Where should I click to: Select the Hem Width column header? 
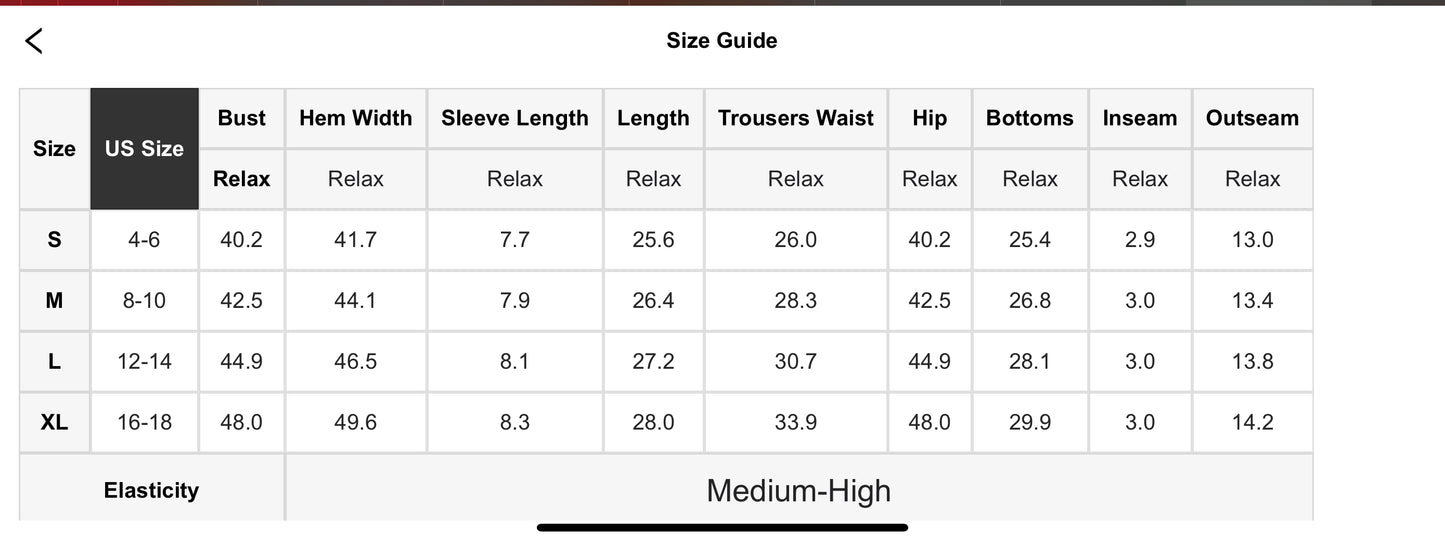pyautogui.click(x=355, y=118)
